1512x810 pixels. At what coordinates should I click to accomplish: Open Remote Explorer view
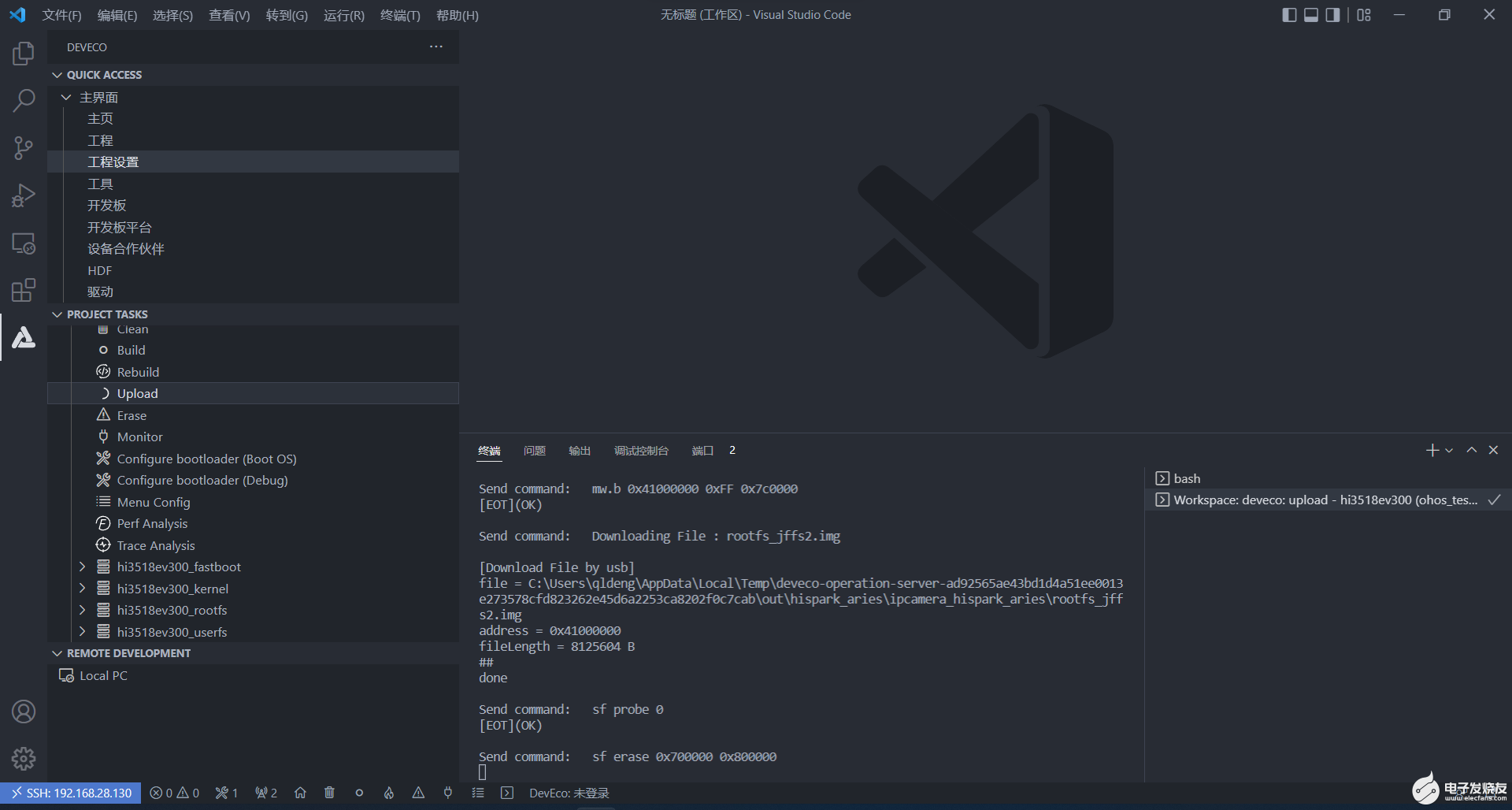pos(24,243)
